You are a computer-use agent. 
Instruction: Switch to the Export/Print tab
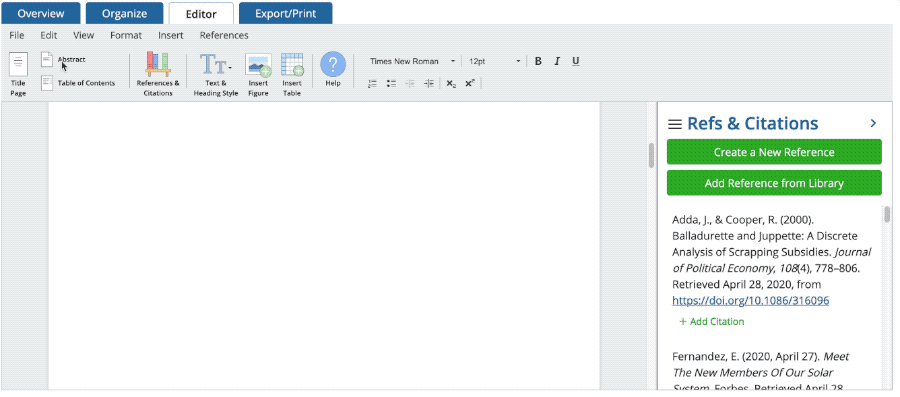click(285, 13)
